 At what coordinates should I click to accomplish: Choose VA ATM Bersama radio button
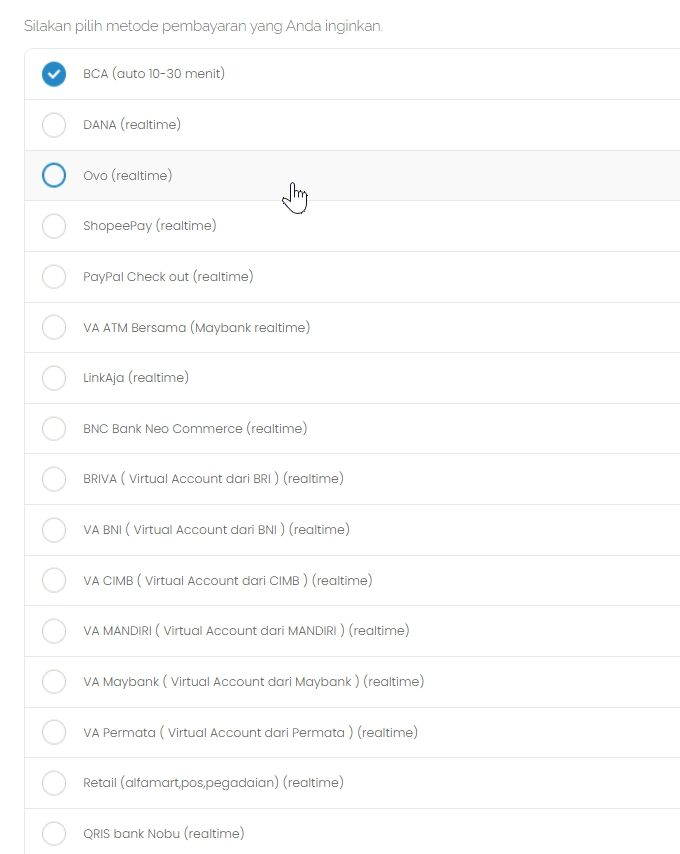[x=54, y=327]
